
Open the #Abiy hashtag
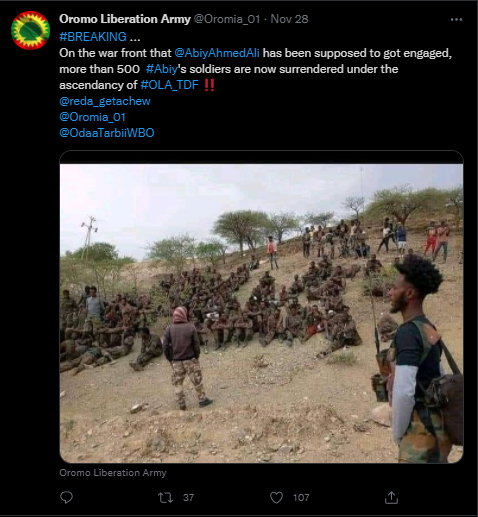click(162, 69)
